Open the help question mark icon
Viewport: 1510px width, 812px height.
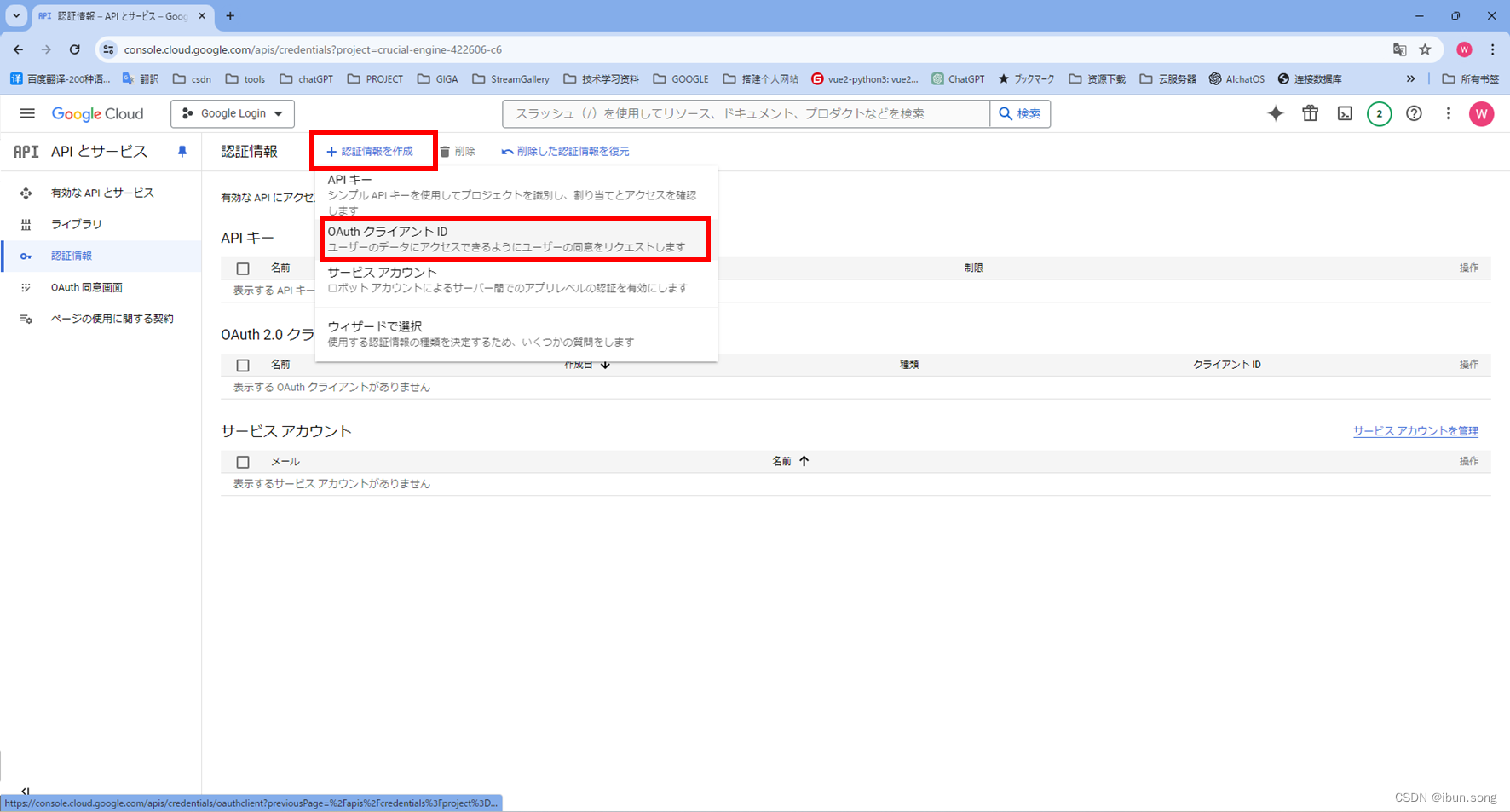tap(1414, 113)
